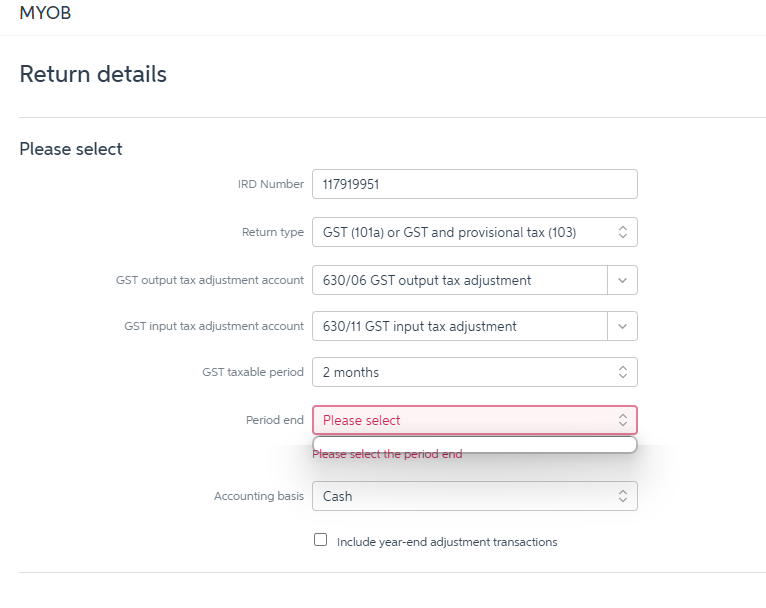The width and height of the screenshot is (766, 608).
Task: Click the arrows icon on the 2 months selector
Action: pyautogui.click(x=622, y=372)
